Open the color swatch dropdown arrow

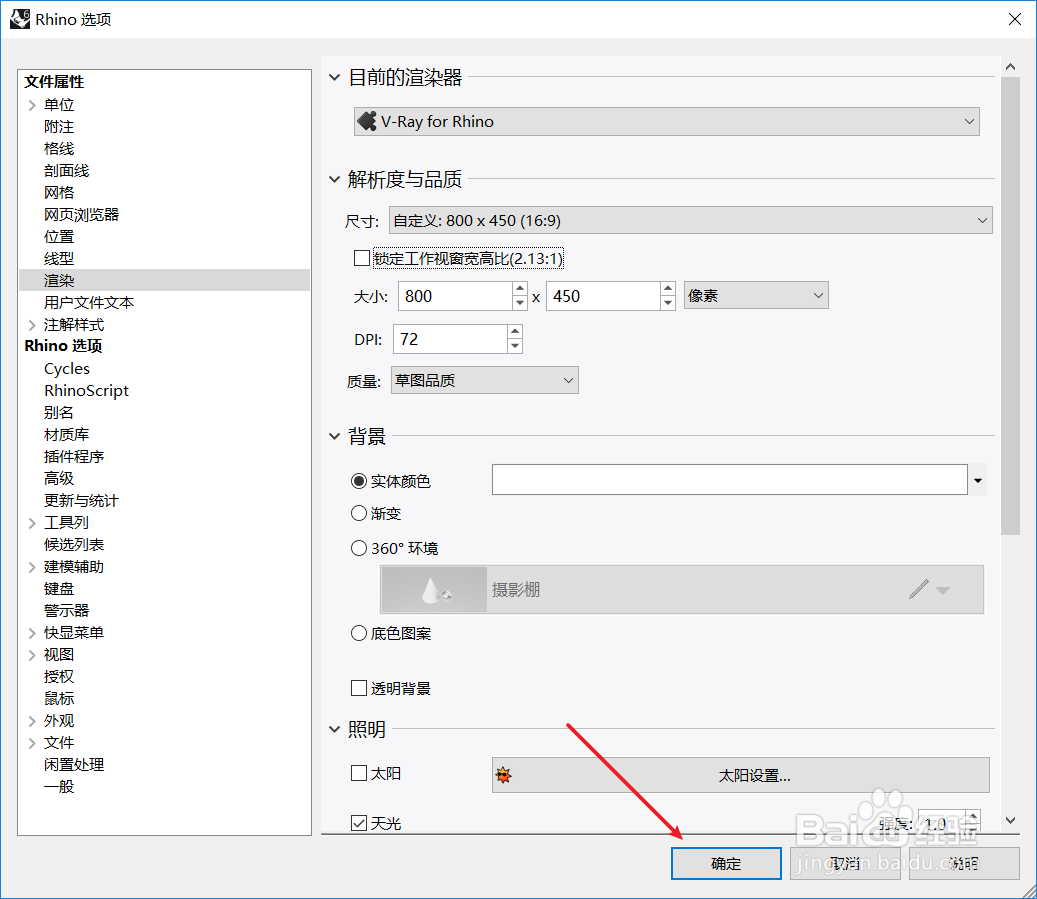tap(977, 480)
